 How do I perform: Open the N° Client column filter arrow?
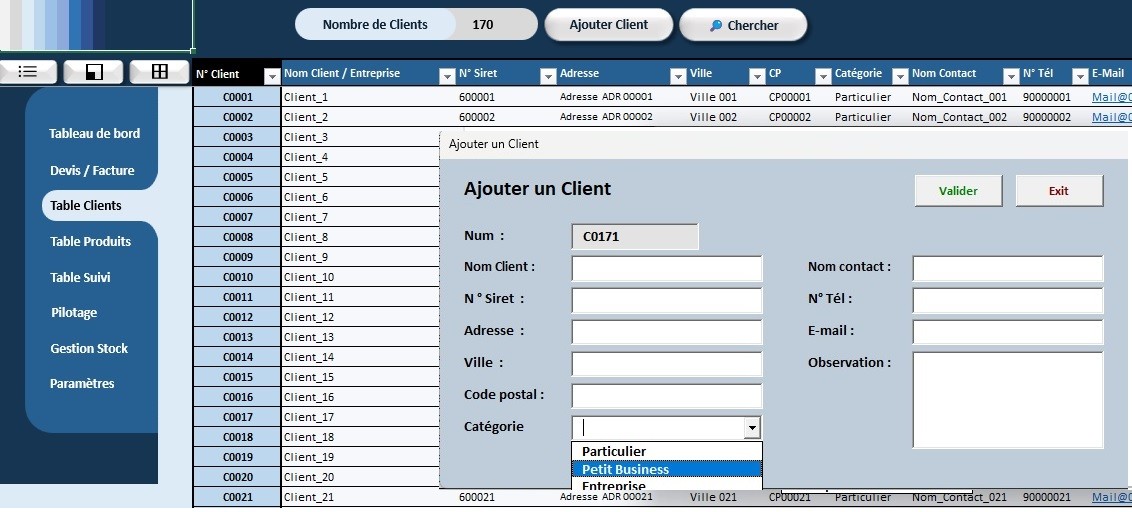272,76
